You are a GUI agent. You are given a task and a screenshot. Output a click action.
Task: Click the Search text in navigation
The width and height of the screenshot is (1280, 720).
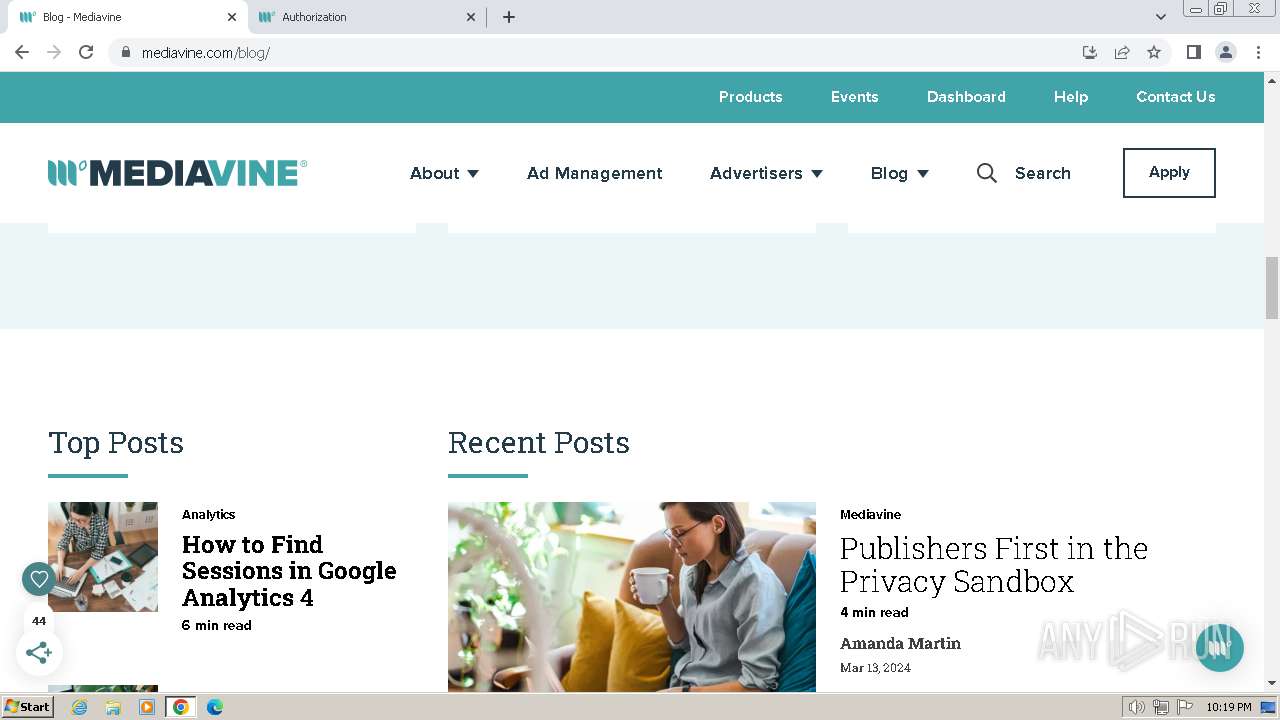point(1042,173)
